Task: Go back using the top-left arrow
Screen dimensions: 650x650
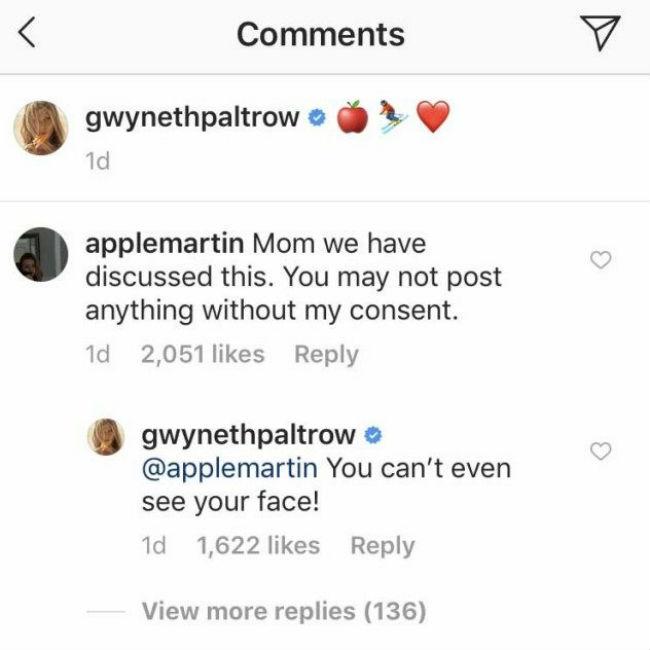Action: coord(29,35)
